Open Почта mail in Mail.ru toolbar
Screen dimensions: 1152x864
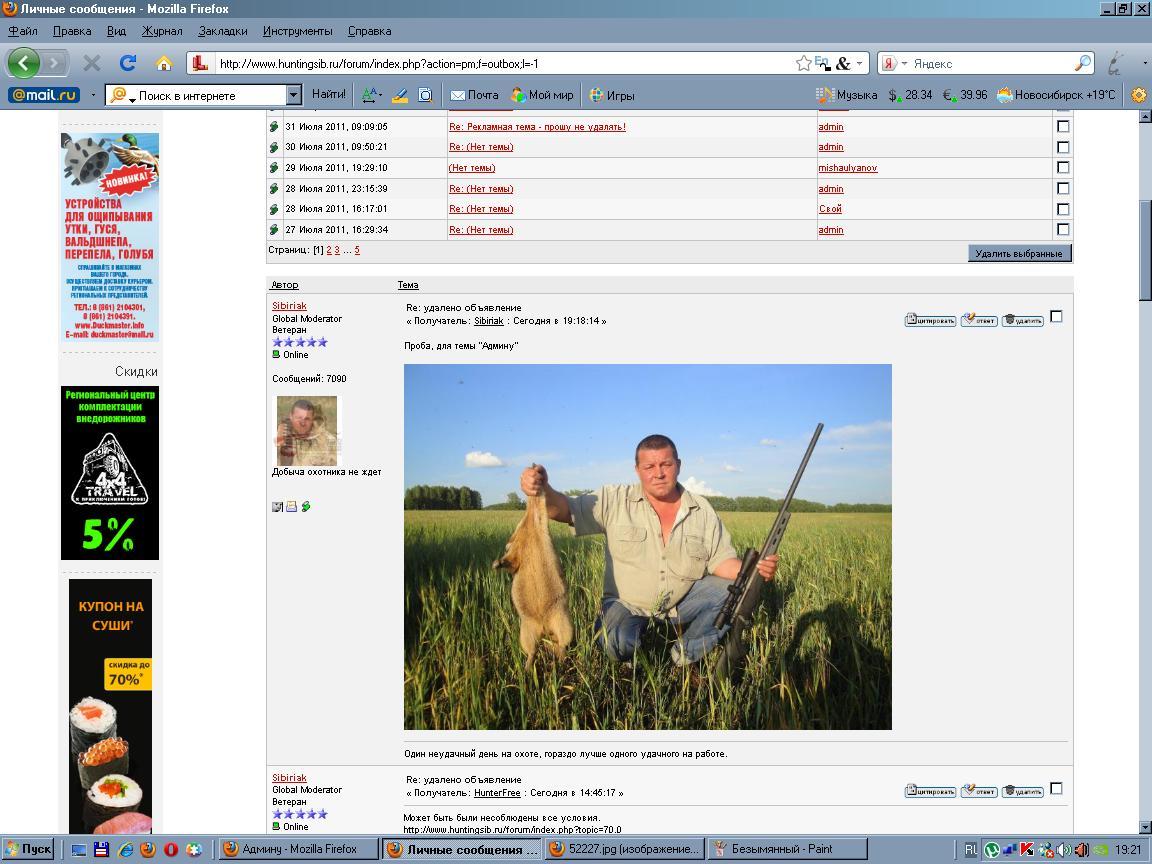coord(474,95)
